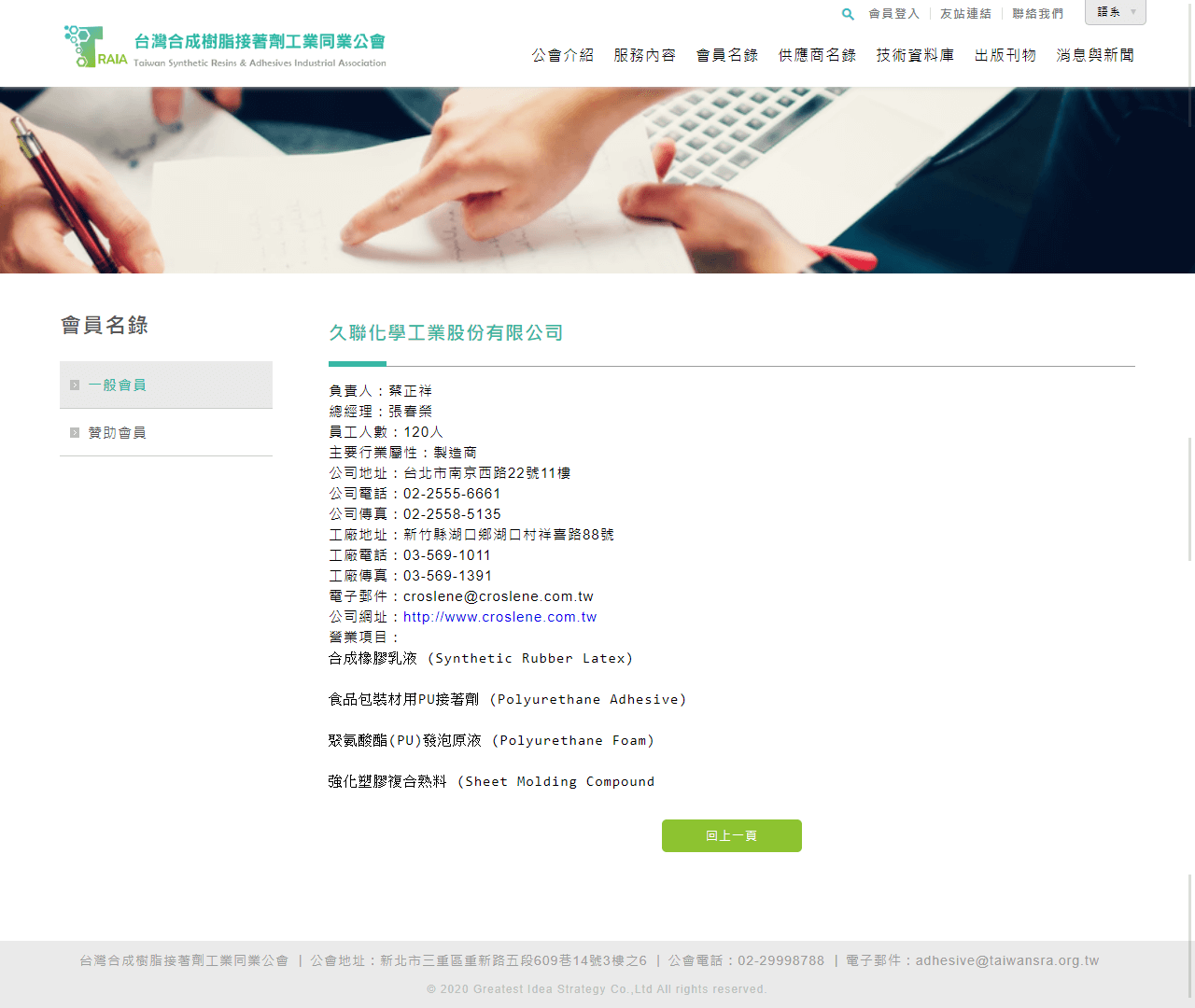This screenshot has height=1008, width=1195.
Task: Click the factory fax 03-569-1391
Action: click(x=447, y=576)
